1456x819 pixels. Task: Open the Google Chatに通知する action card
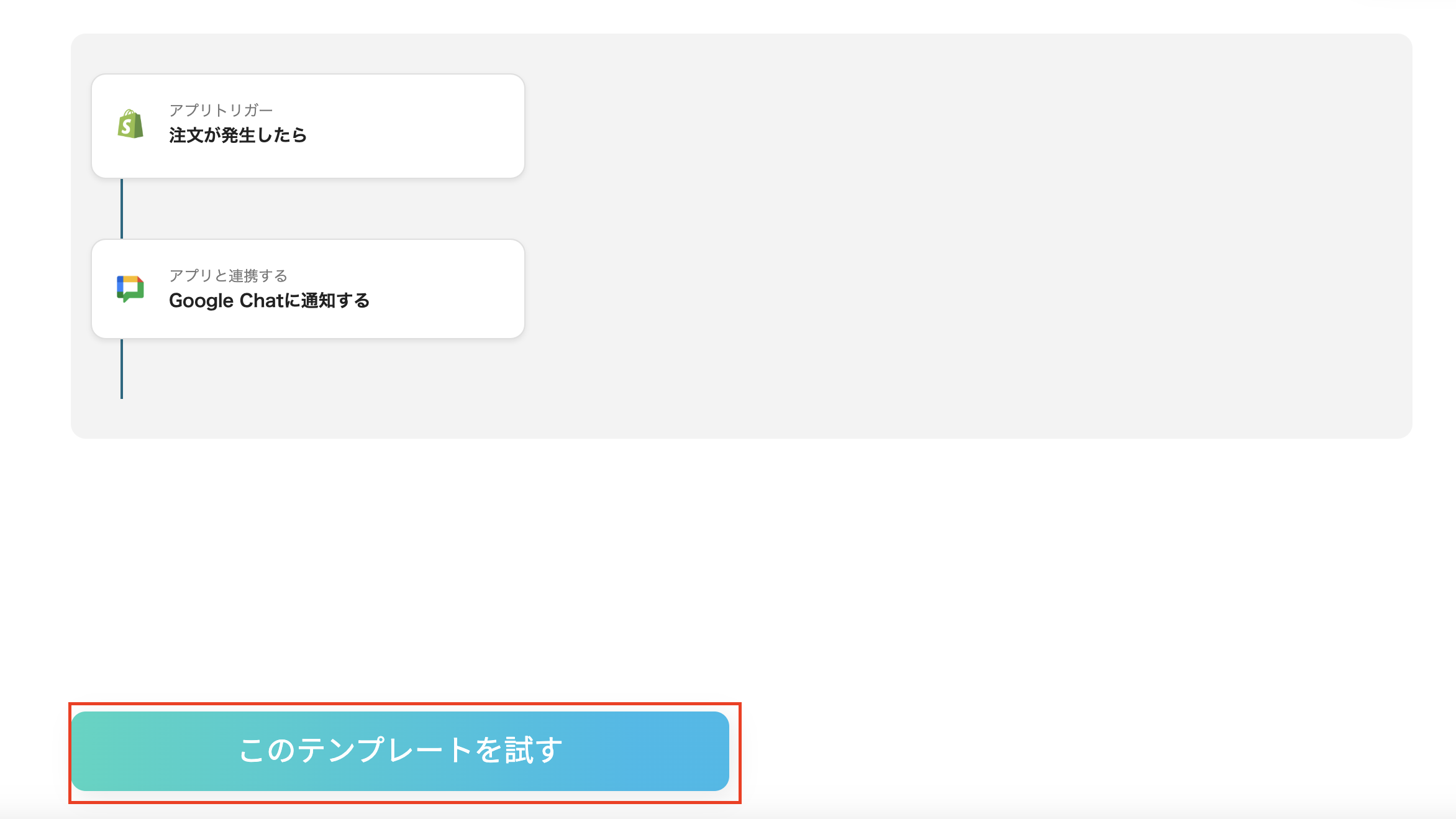[x=307, y=288]
